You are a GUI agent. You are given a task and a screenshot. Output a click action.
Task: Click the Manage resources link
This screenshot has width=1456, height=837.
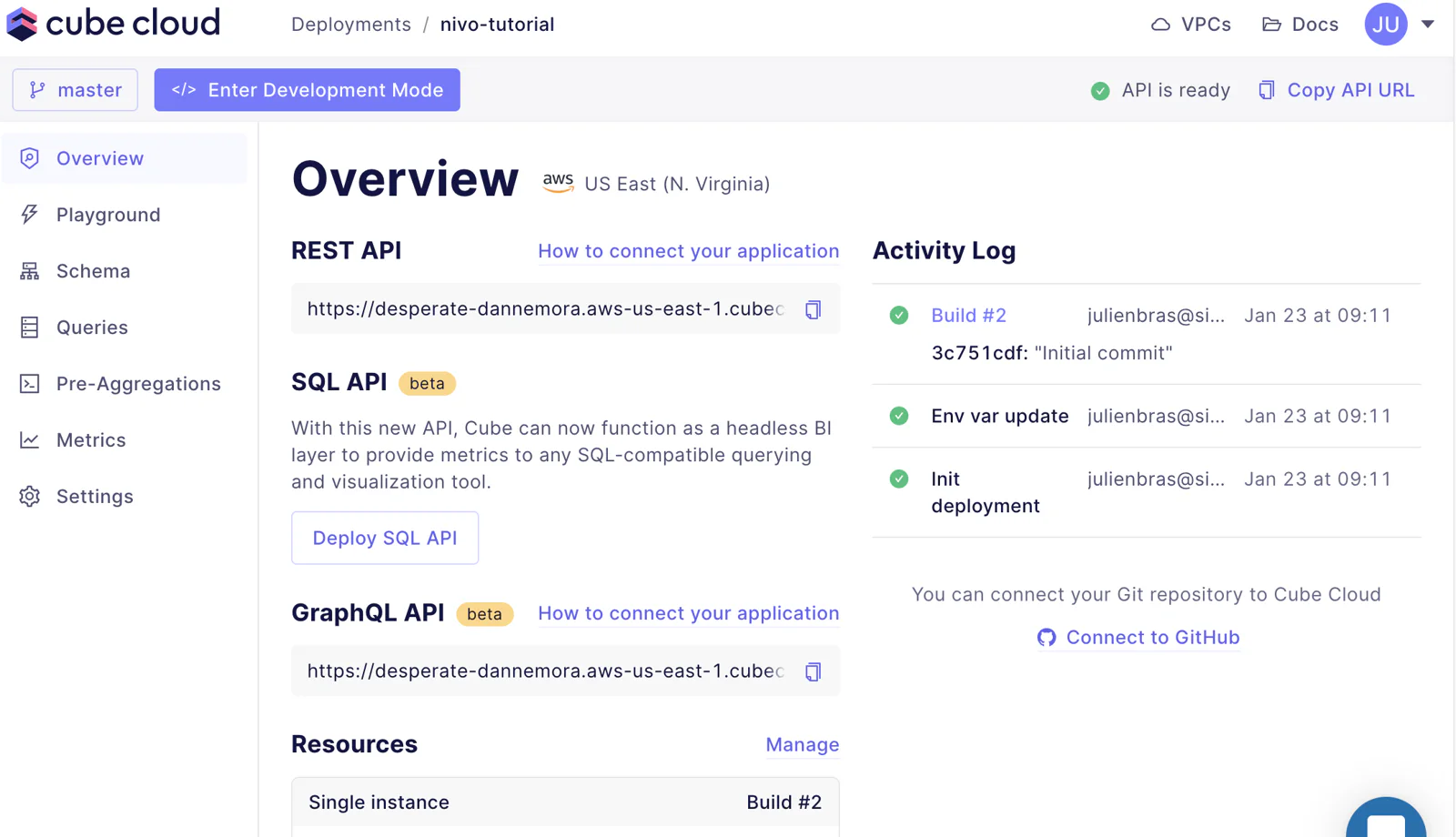[803, 745]
